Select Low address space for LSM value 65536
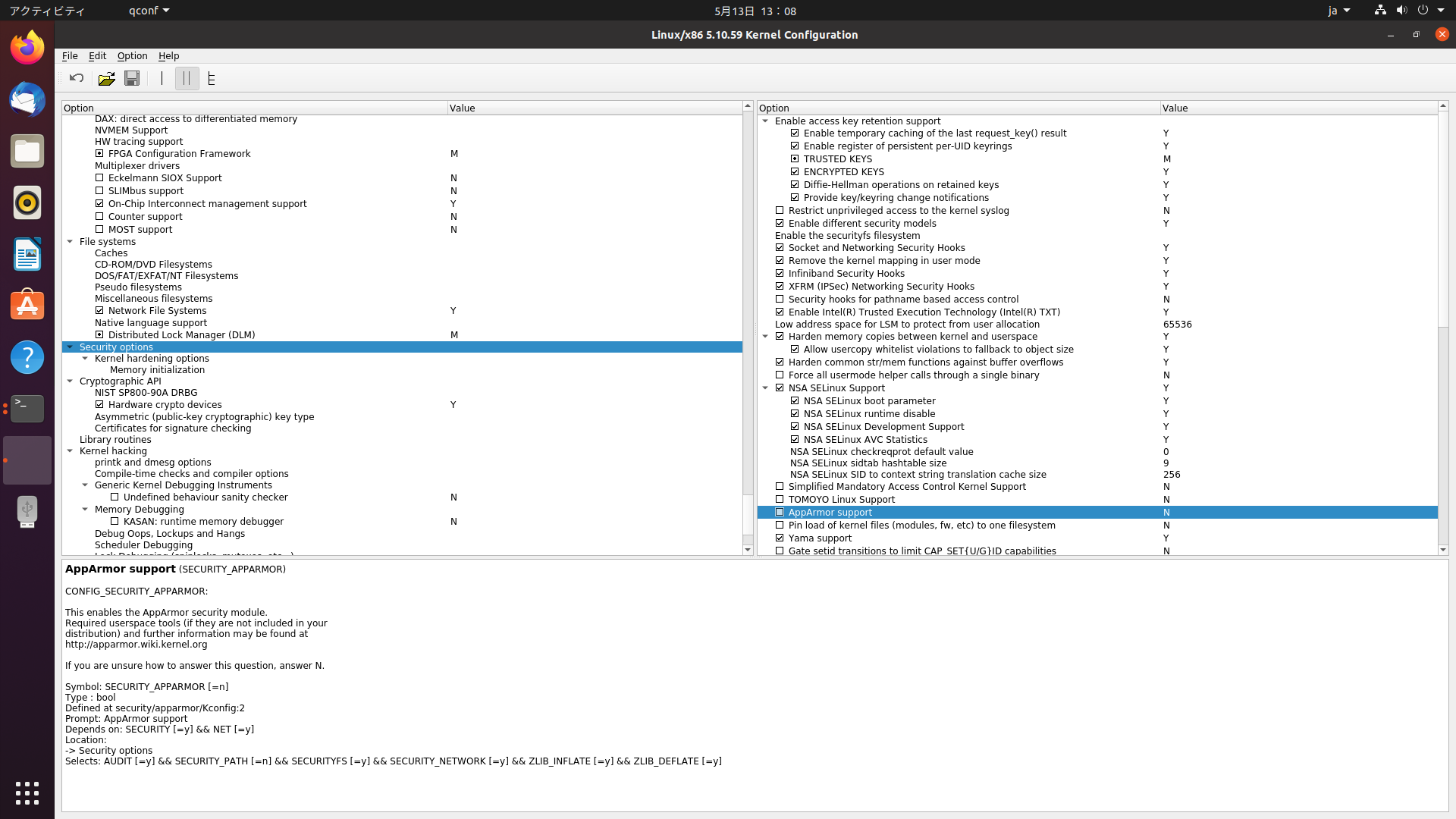 coord(1178,325)
